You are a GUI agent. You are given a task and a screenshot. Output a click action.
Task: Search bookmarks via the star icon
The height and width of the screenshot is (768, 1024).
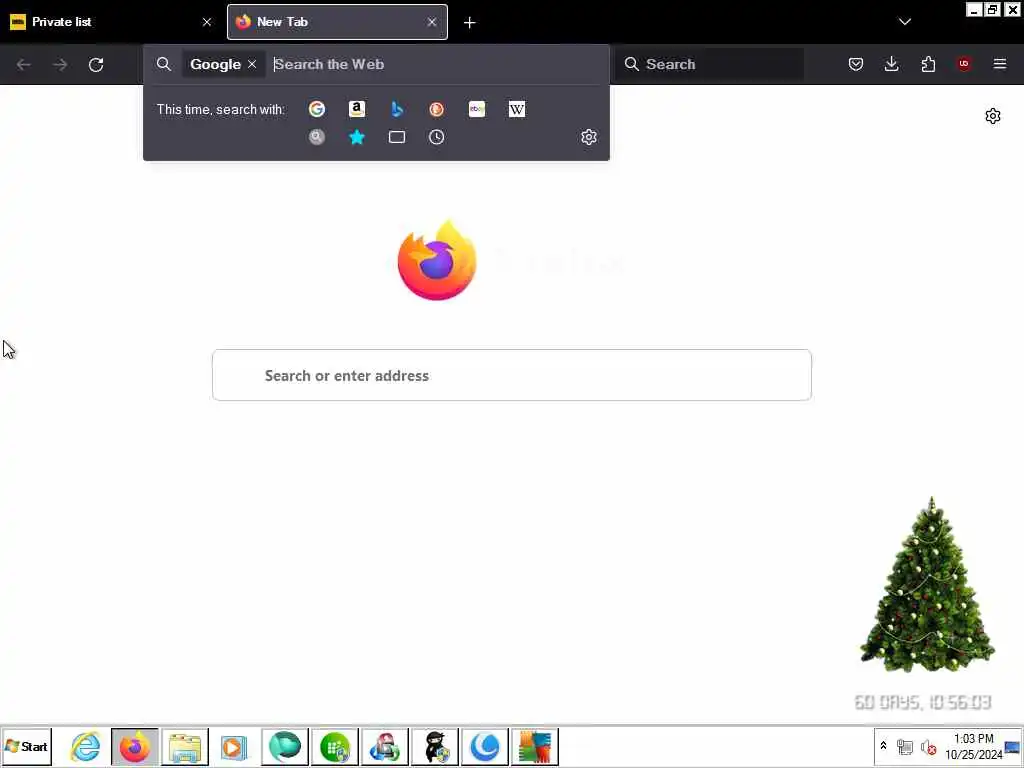click(357, 137)
